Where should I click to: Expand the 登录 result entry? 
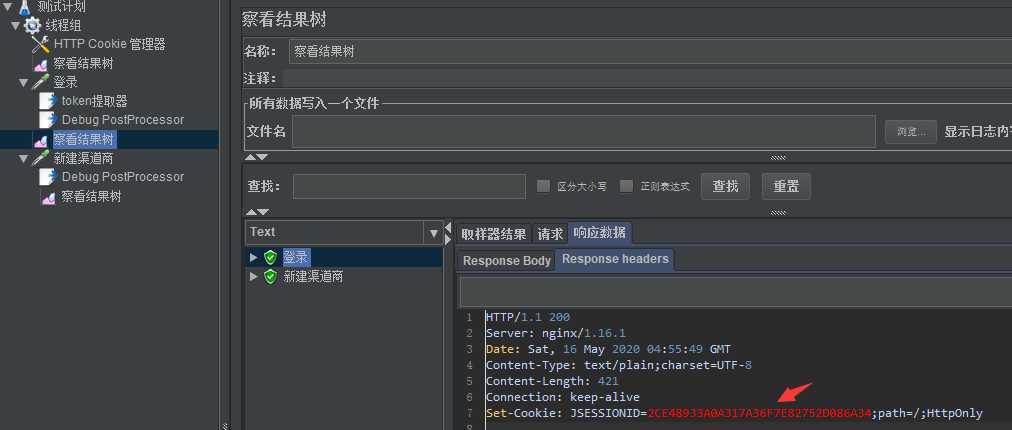point(254,257)
